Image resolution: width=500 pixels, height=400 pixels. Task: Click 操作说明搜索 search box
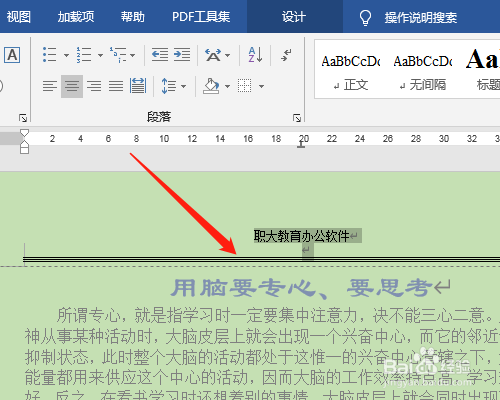pos(421,17)
